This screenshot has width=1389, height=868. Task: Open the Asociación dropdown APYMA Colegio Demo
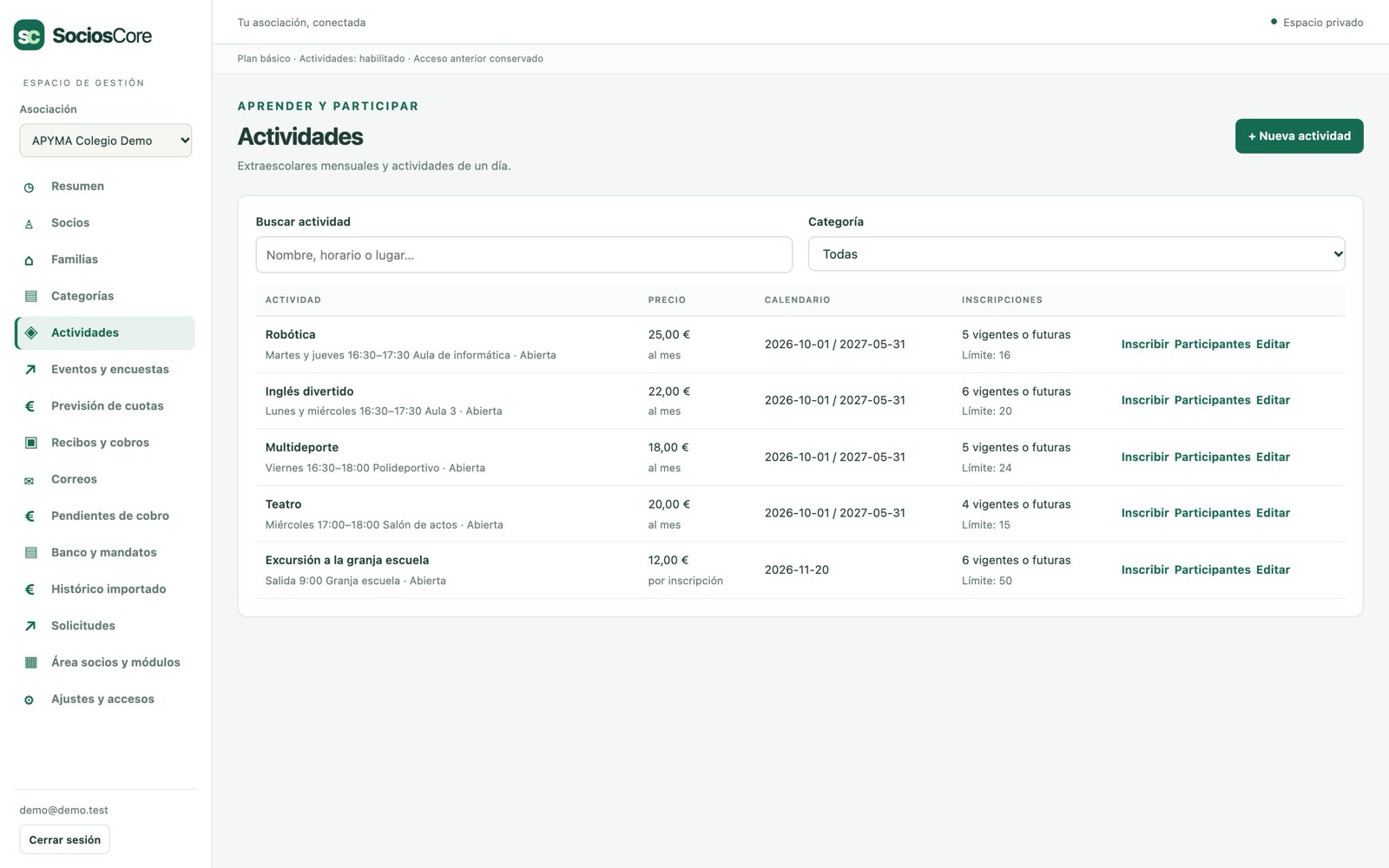[x=106, y=141]
